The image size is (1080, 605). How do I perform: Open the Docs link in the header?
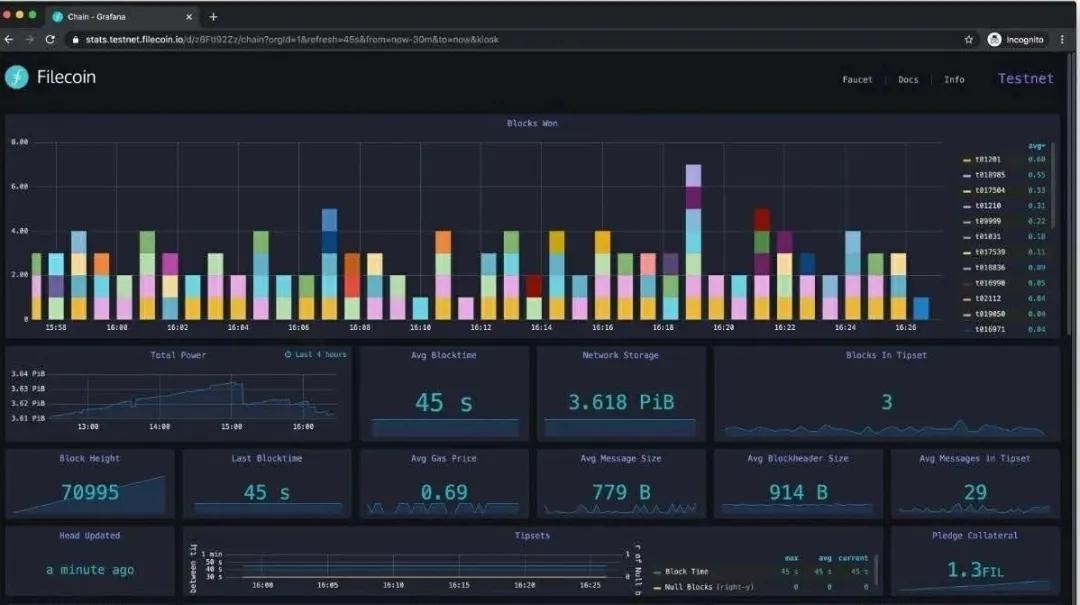coord(908,80)
